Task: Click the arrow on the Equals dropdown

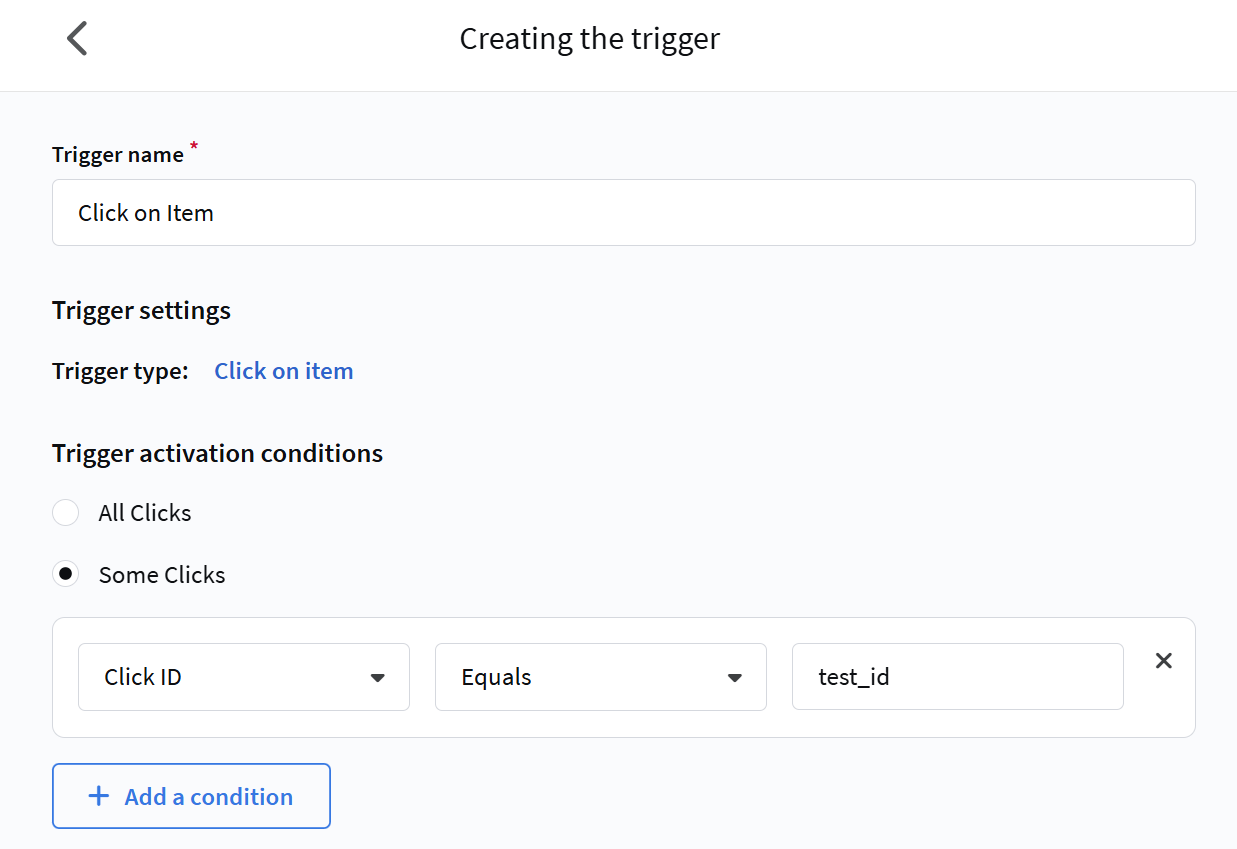Action: [734, 678]
